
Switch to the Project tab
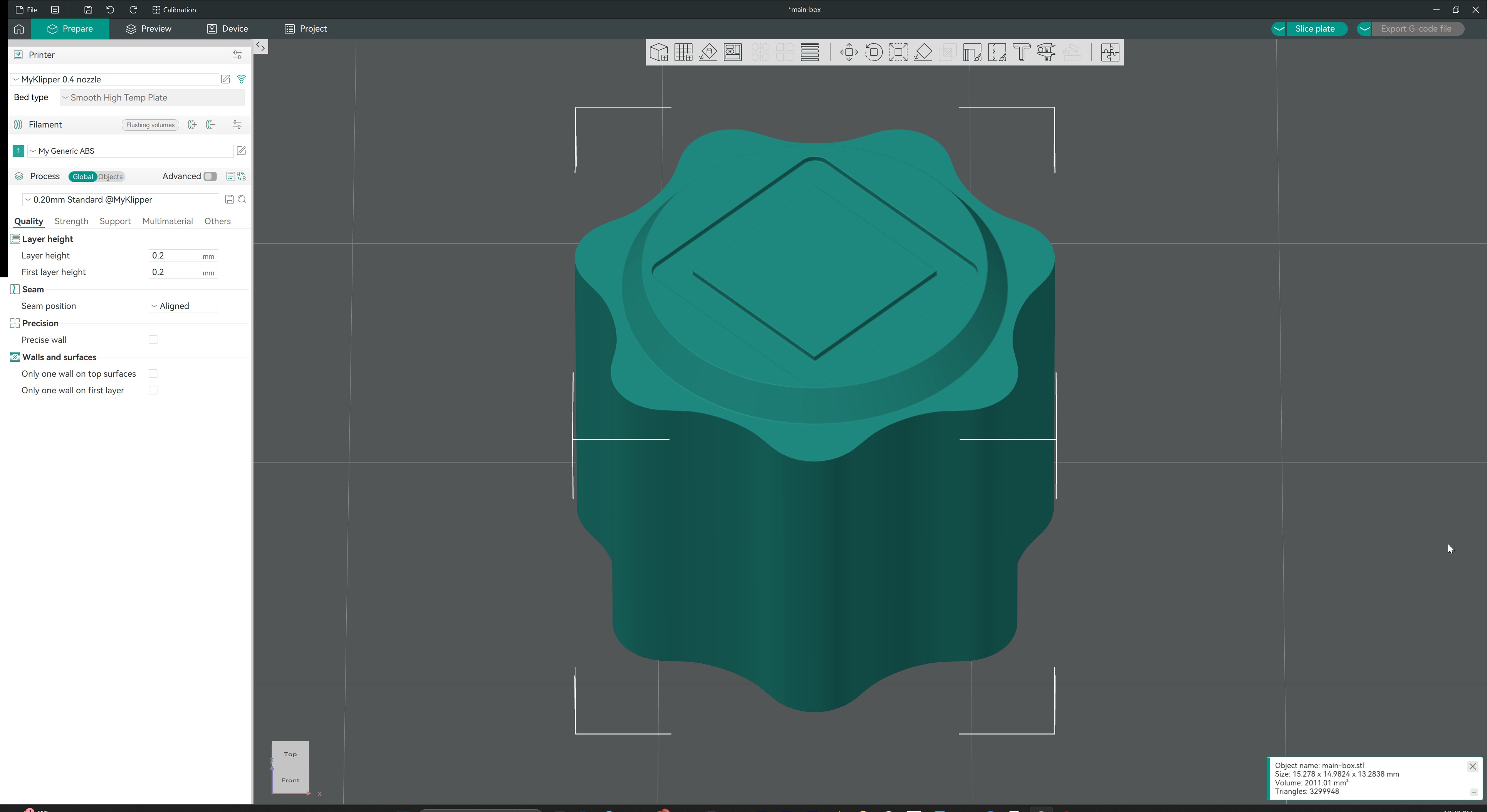click(x=306, y=29)
